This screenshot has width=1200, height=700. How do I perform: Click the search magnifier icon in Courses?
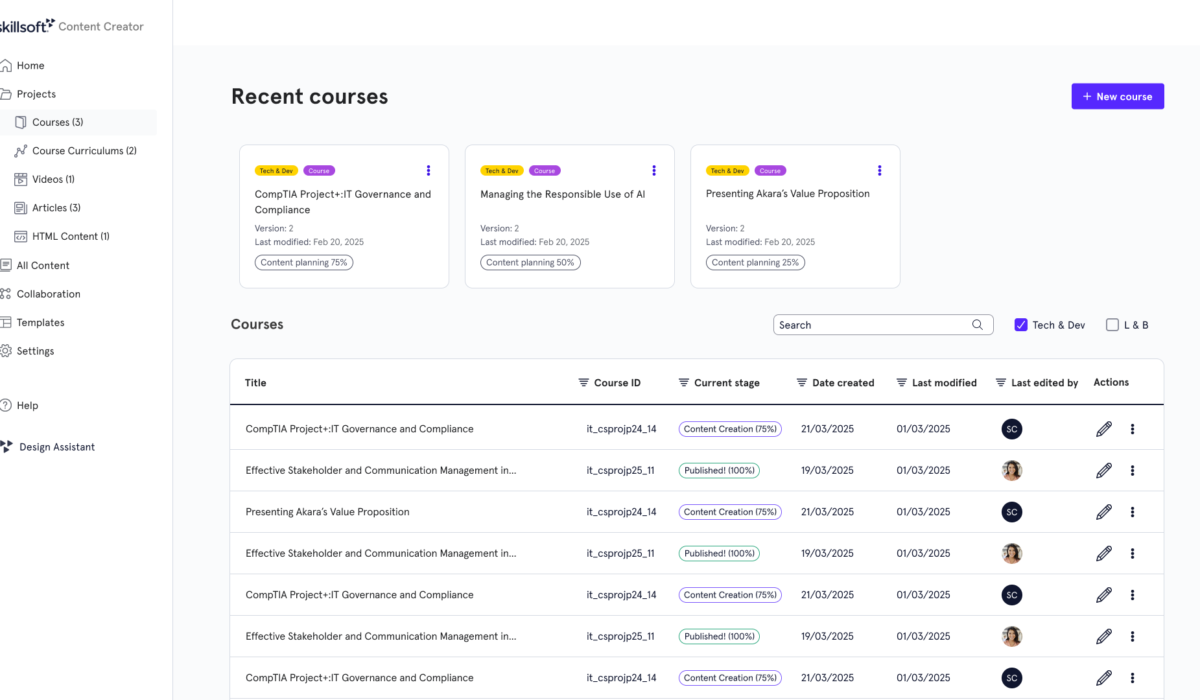pyautogui.click(x=977, y=325)
